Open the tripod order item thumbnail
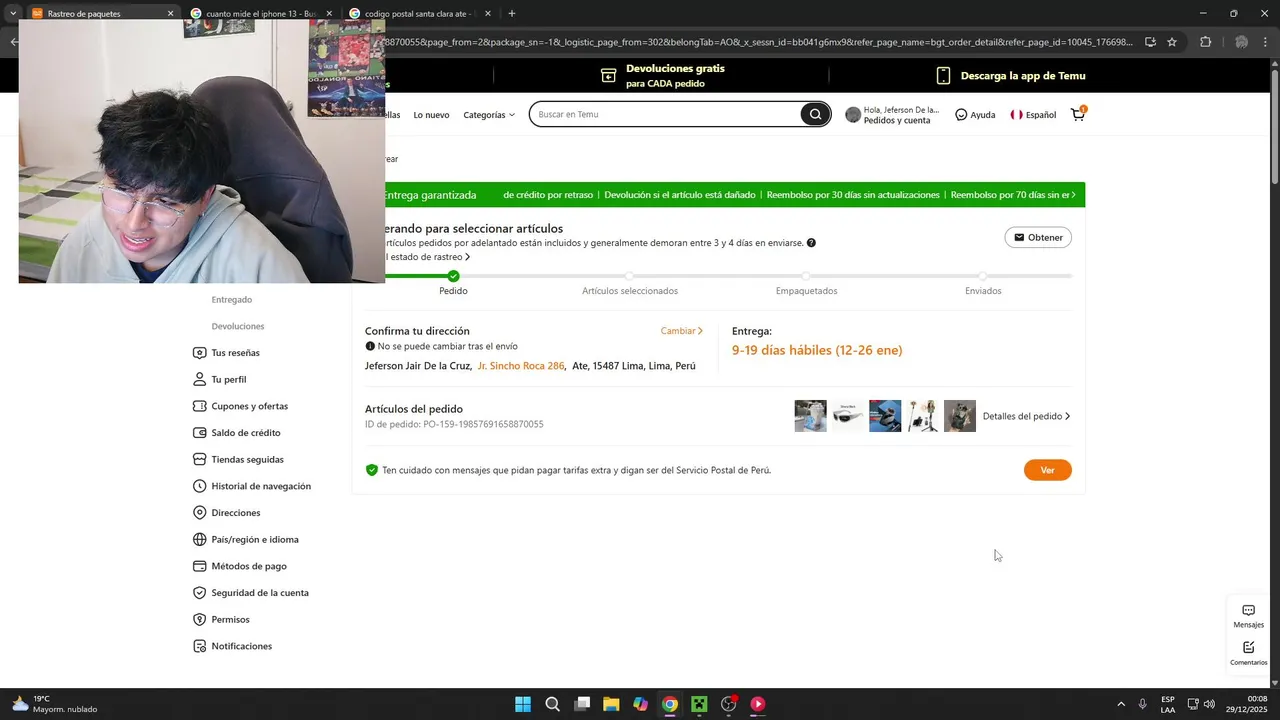 922,416
